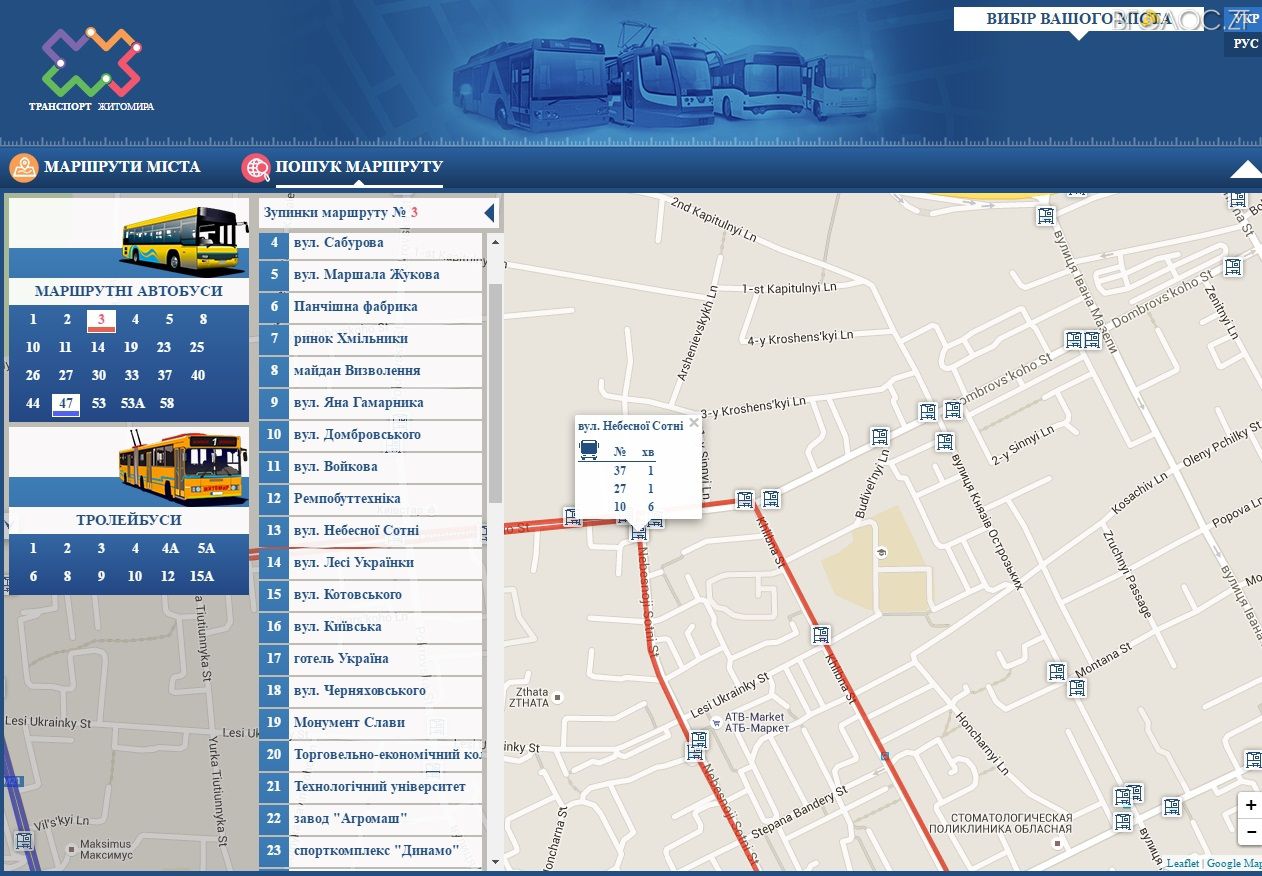Select bus route 53A
Viewport: 1262px width, 876px height.
133,404
